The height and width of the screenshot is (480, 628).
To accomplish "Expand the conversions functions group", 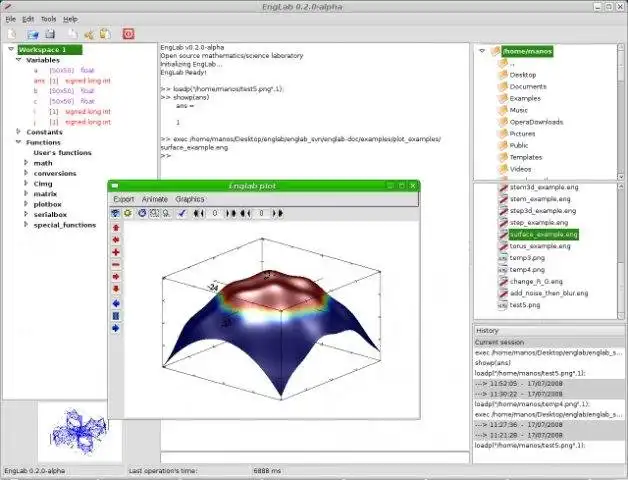I will 26,173.
